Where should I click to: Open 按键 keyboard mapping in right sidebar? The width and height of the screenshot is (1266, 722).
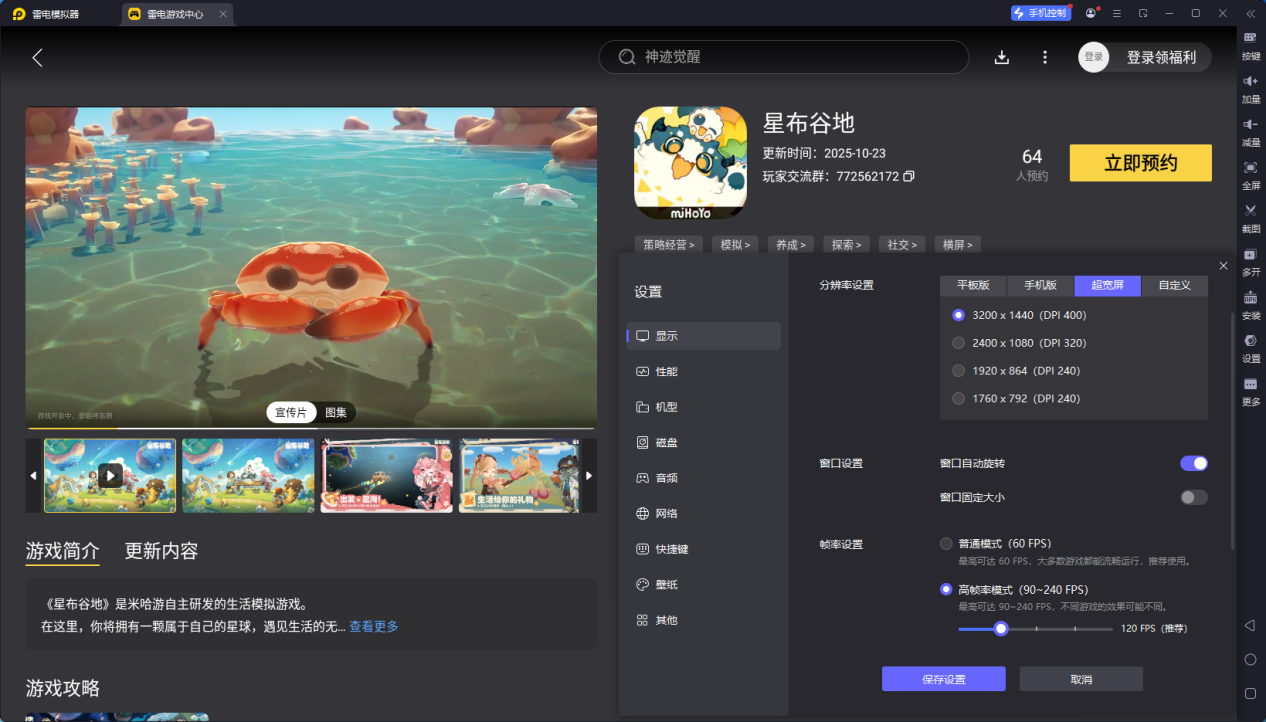1250,38
